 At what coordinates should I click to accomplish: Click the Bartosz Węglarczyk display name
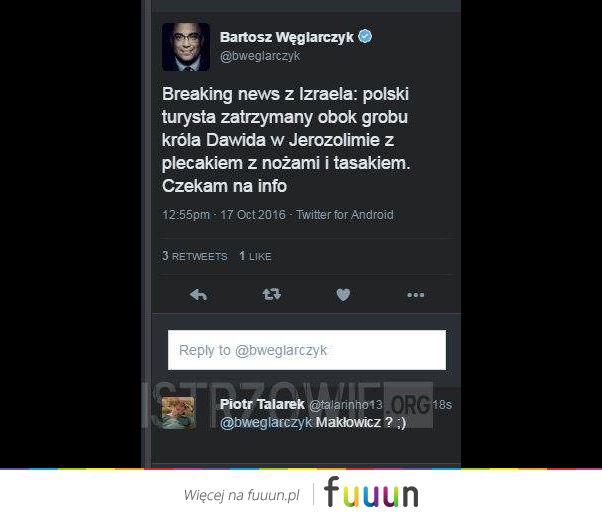[x=286, y=37]
